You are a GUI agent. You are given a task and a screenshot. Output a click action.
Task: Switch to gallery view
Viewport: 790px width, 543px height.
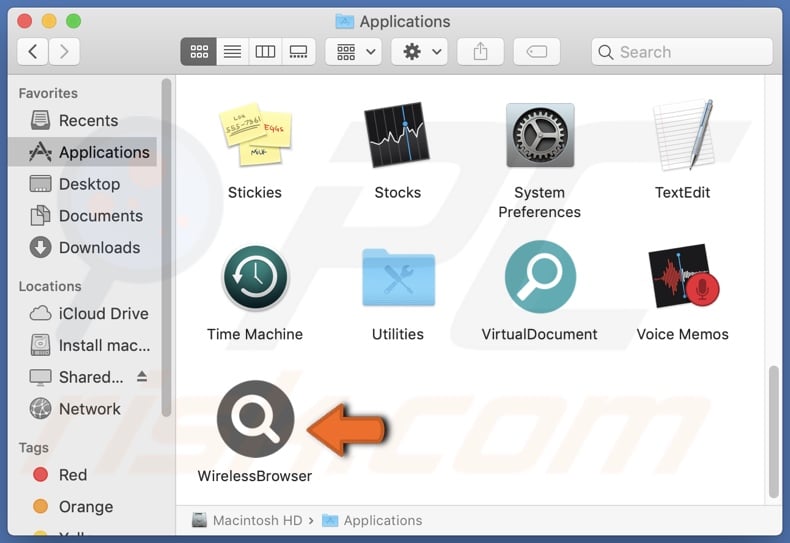point(298,51)
